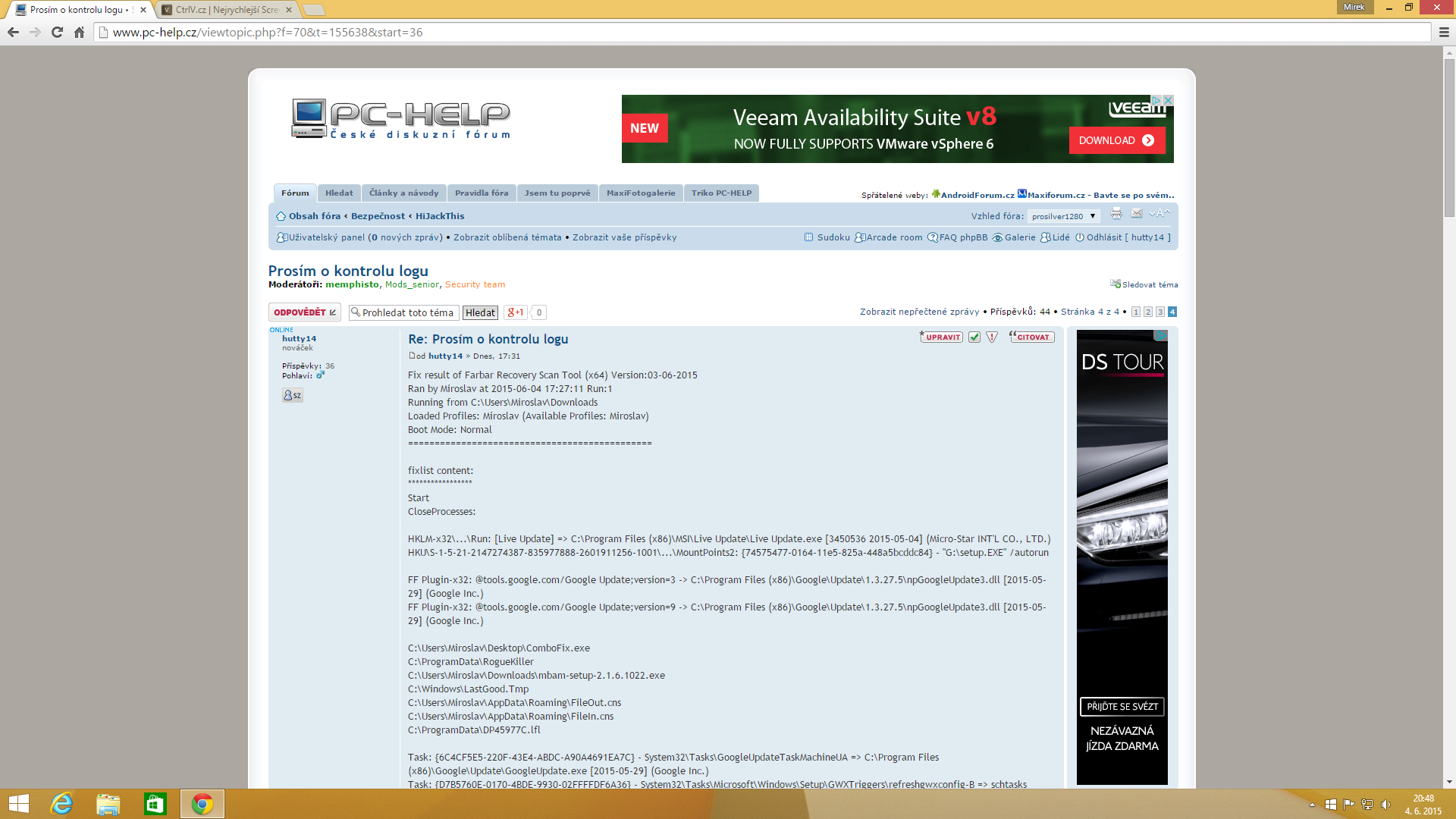The width and height of the screenshot is (1456, 819).
Task: Open Internet Explorer from the taskbar
Action: click(x=61, y=804)
